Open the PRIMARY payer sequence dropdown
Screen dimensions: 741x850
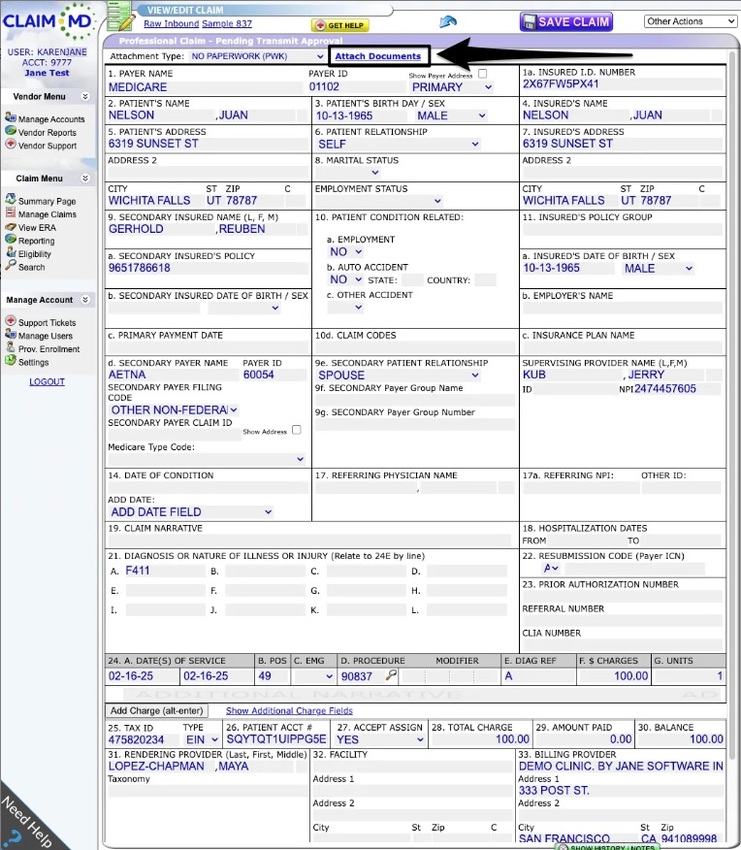[x=452, y=87]
